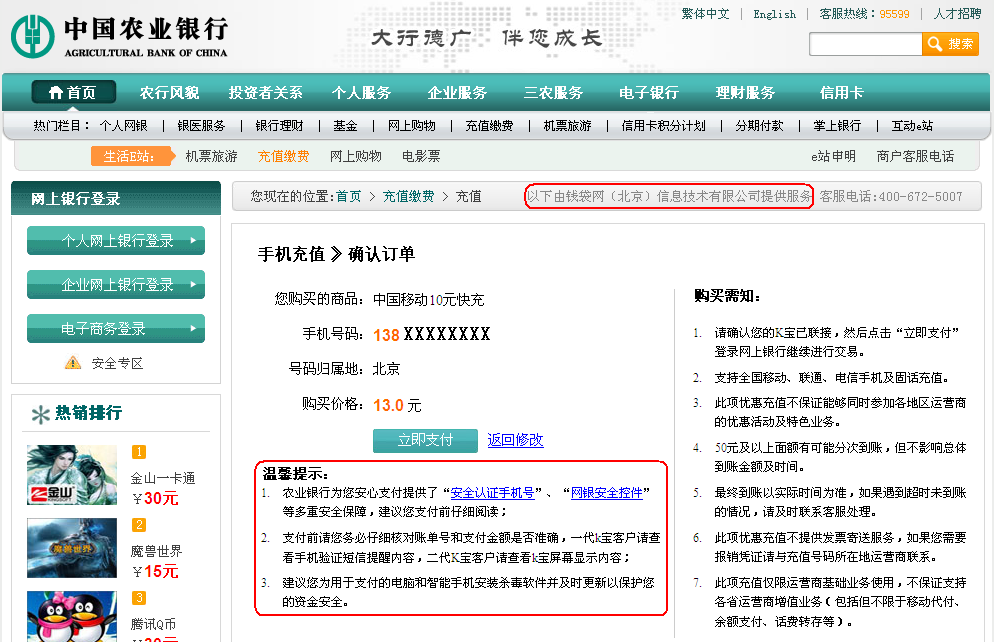
Task: Open the 三农服务 menu
Action: (553, 93)
